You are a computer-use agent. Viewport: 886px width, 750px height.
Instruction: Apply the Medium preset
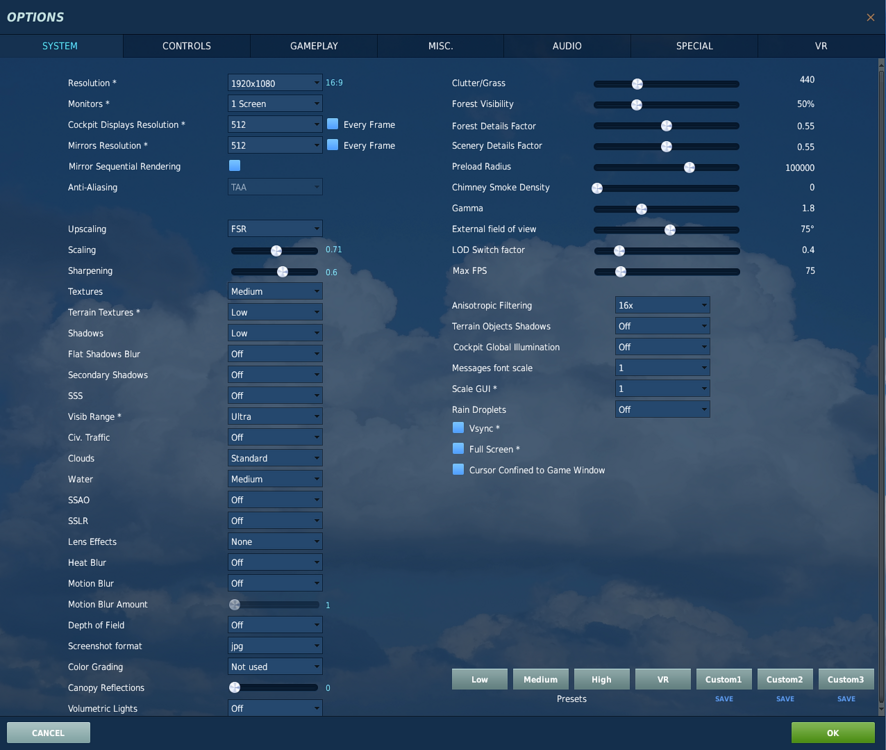(541, 679)
